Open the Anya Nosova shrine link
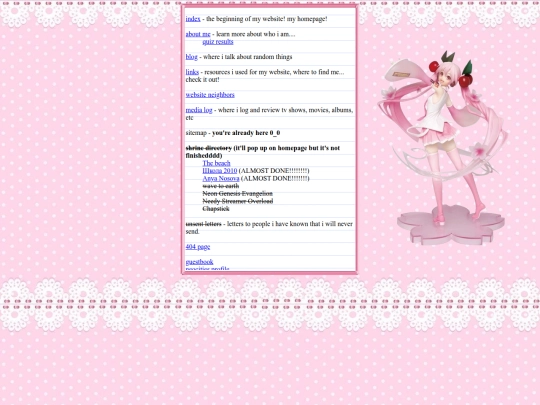Screen dimensions: 540x405 pyautogui.click(x=221, y=178)
